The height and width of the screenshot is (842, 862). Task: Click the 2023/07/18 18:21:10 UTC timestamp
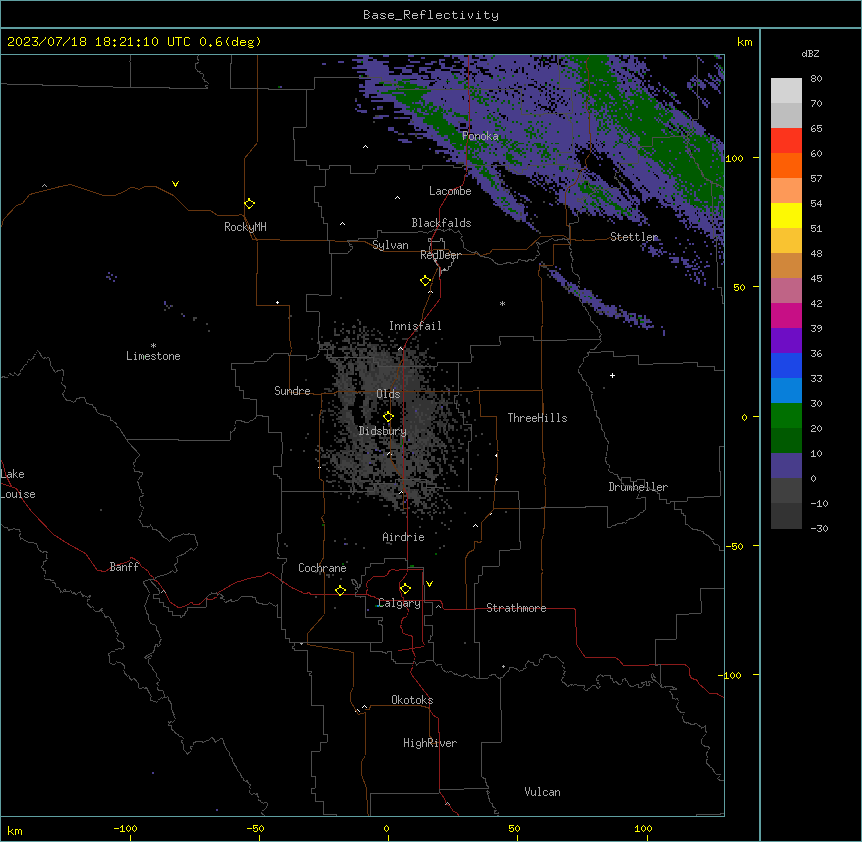(x=99, y=42)
